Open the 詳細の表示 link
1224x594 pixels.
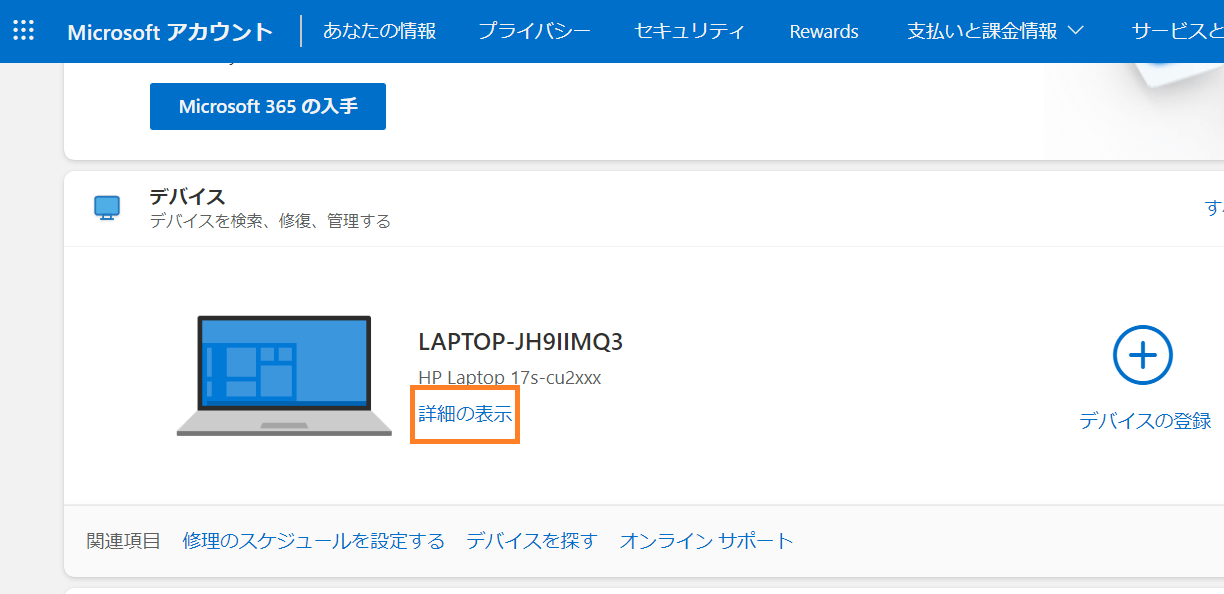(465, 414)
